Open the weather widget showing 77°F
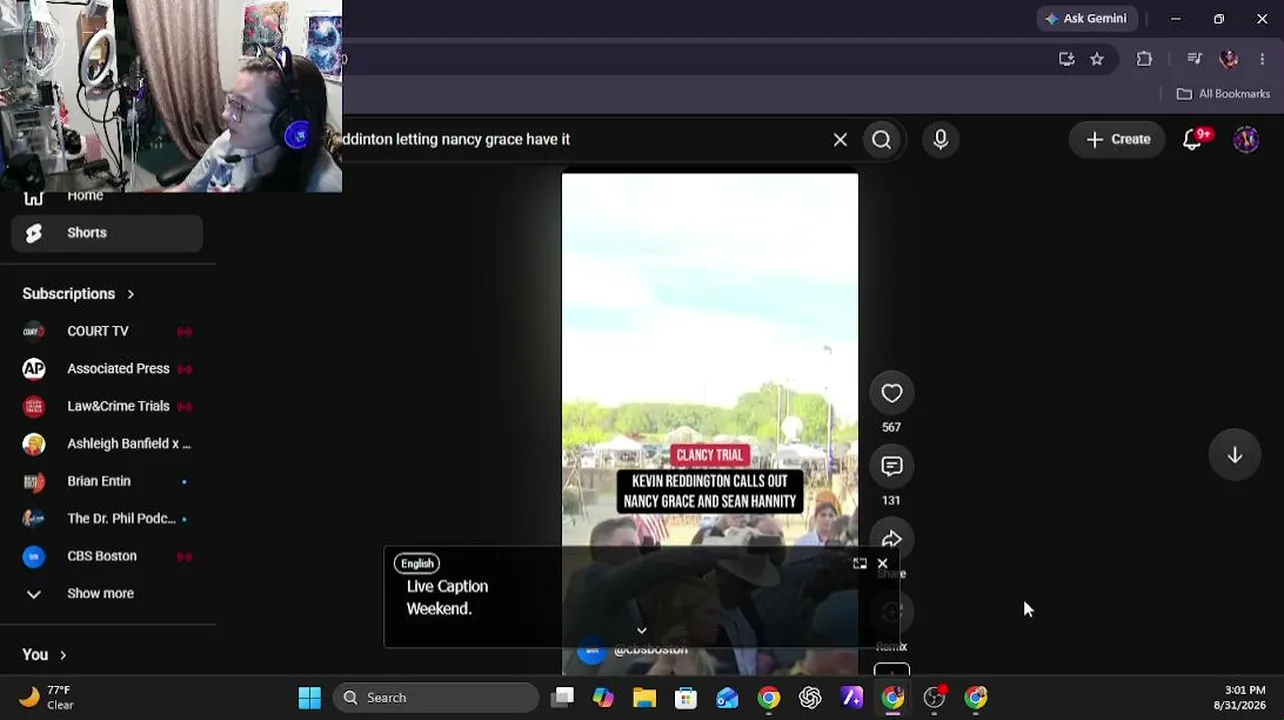 tap(47, 698)
